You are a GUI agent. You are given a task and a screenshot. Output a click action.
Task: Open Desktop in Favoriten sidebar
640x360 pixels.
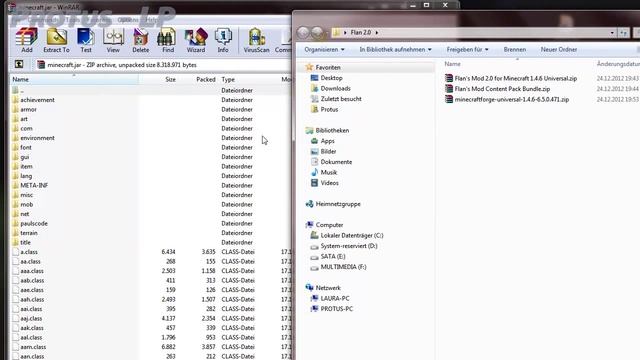click(x=331, y=78)
